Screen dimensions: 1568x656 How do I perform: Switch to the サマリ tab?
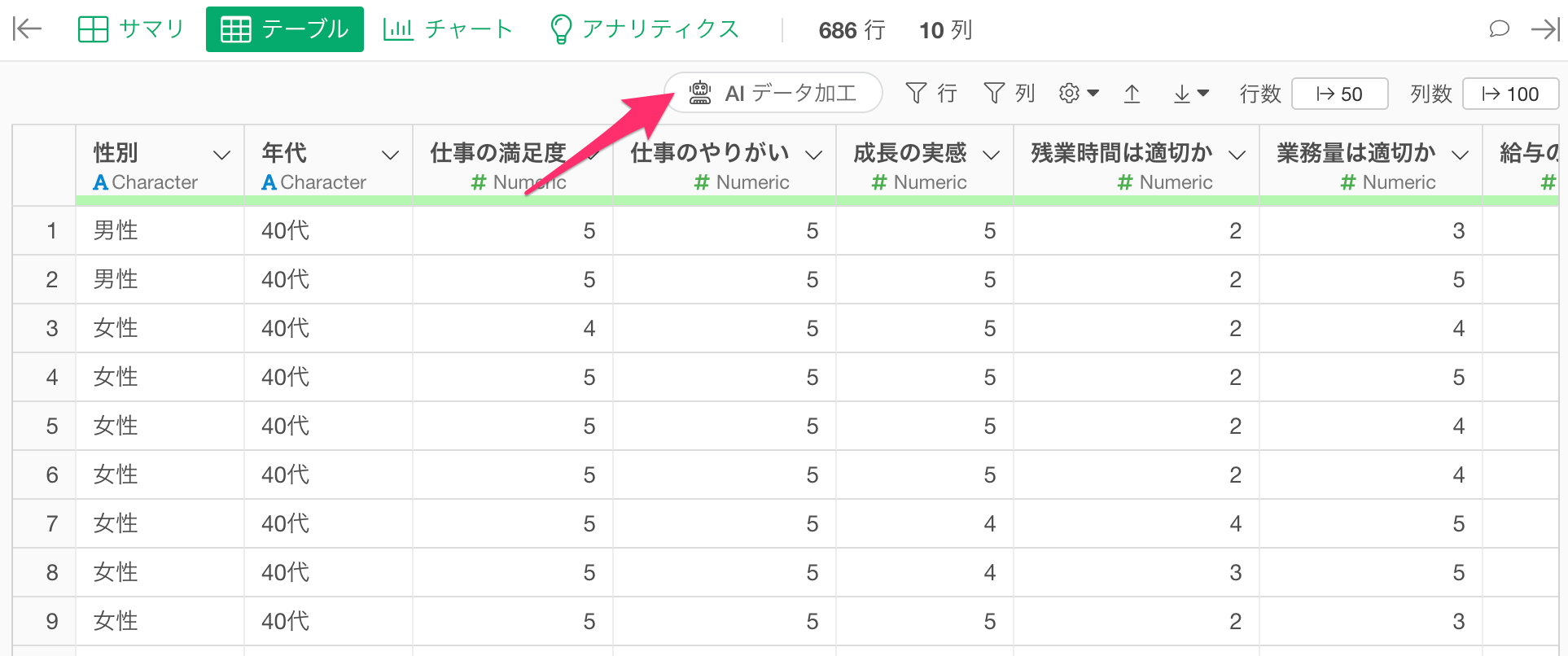131,29
